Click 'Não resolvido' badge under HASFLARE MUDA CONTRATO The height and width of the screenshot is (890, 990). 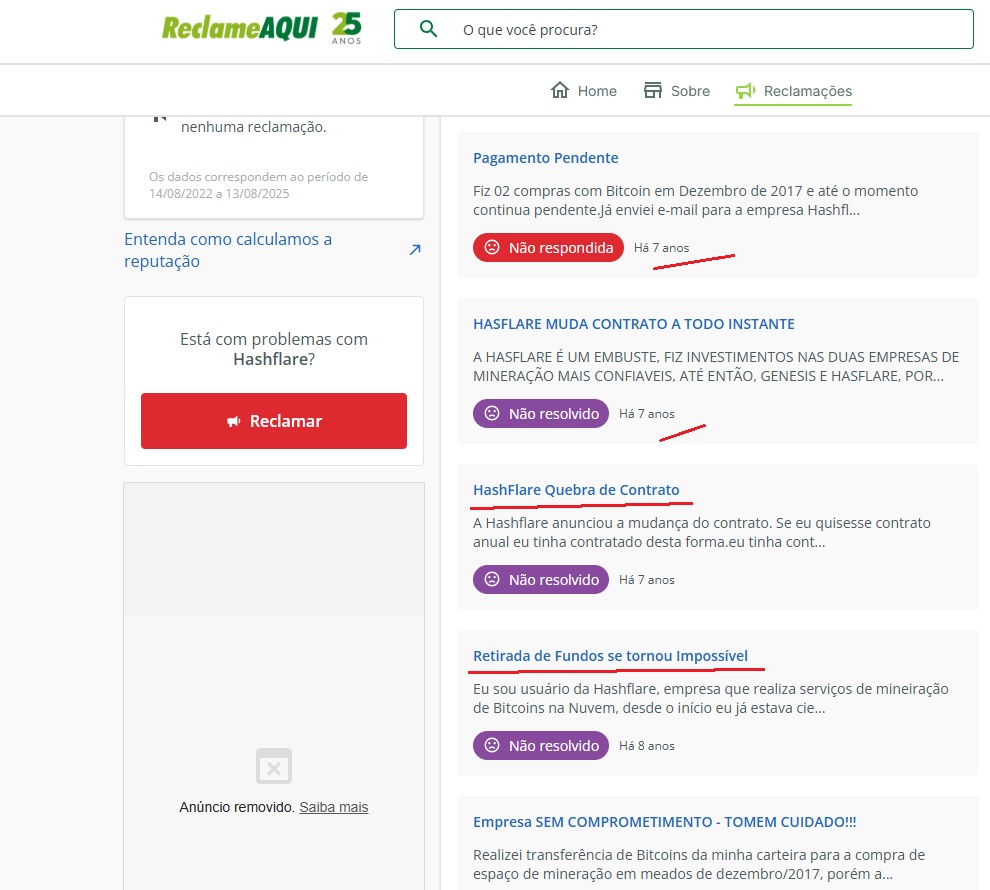point(540,413)
